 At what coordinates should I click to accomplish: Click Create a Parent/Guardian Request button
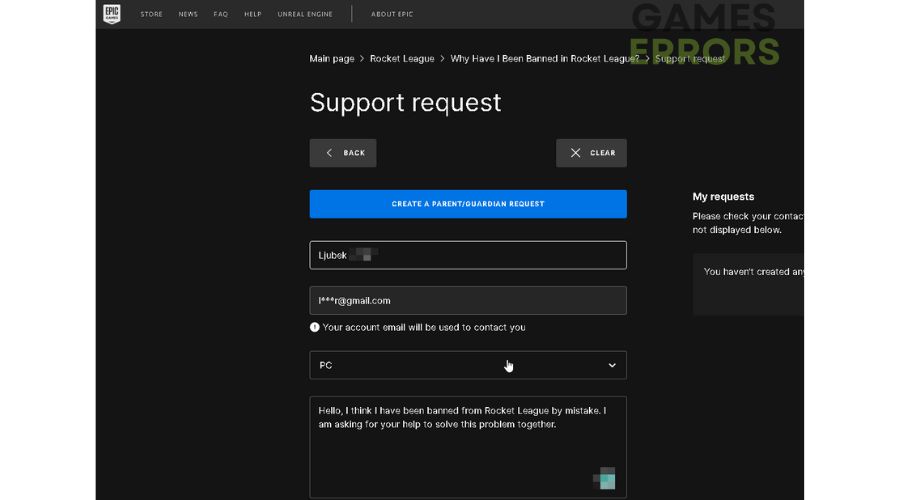click(x=468, y=204)
